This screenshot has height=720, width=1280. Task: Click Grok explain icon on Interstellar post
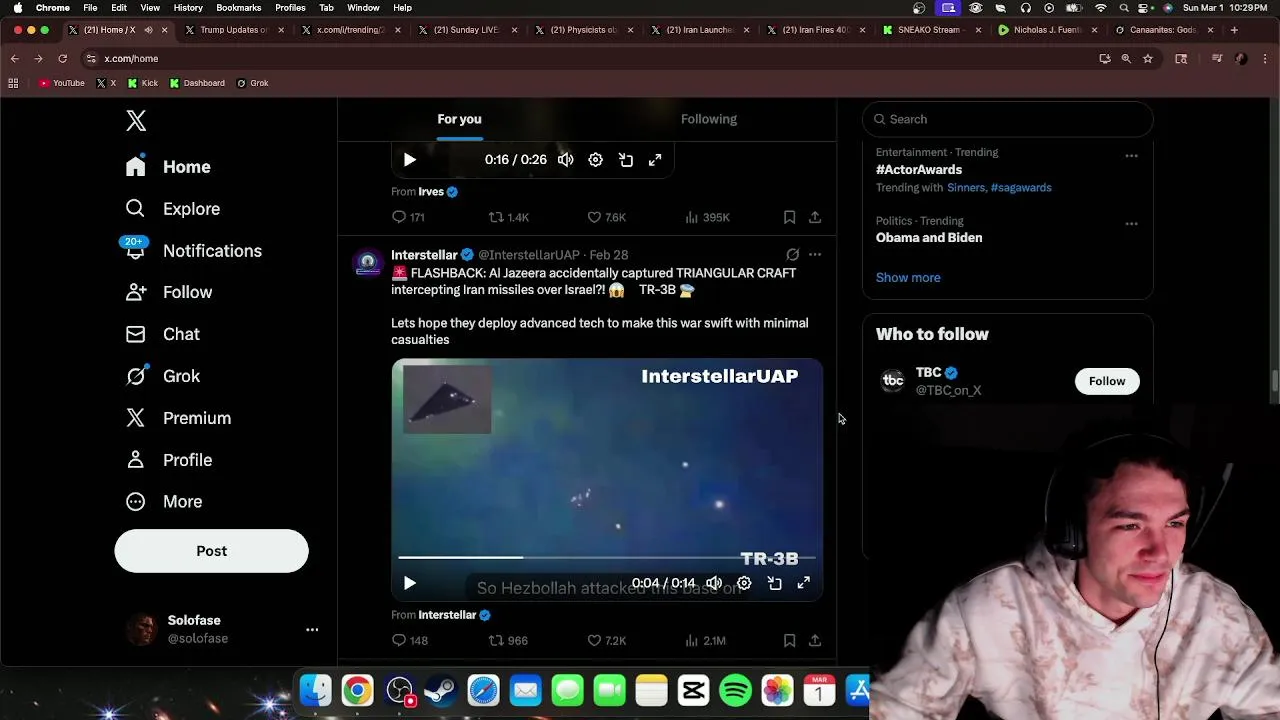[792, 255]
